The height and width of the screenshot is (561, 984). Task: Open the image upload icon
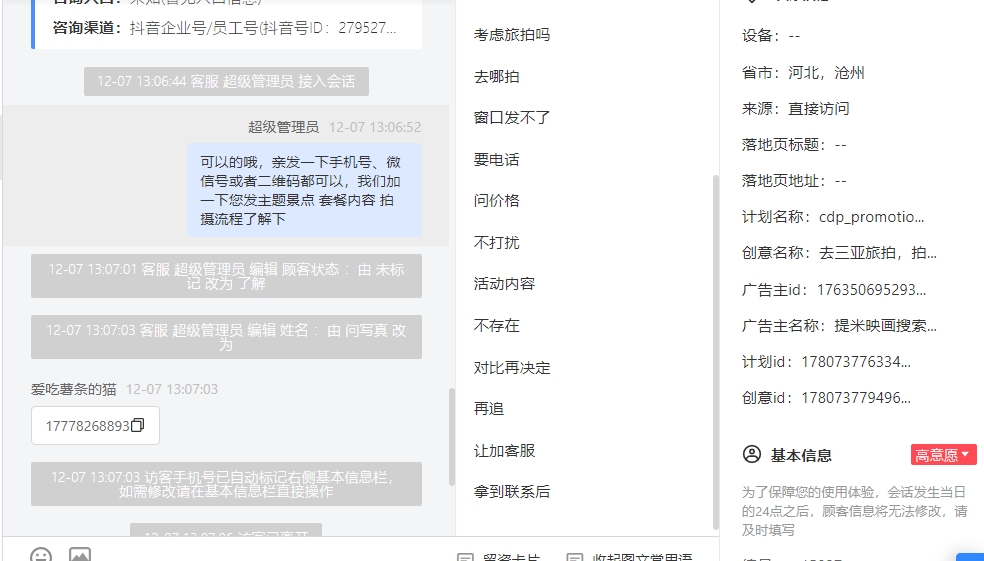tap(80, 555)
